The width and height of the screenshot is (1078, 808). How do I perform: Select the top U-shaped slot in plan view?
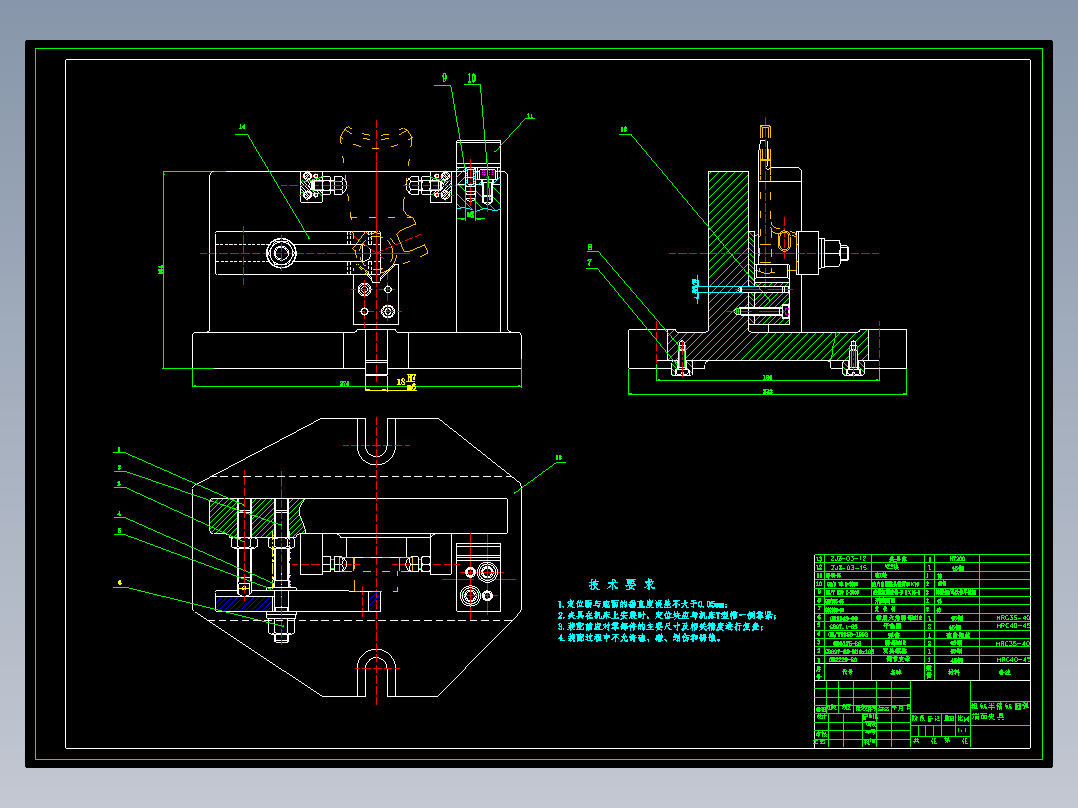coord(376,440)
